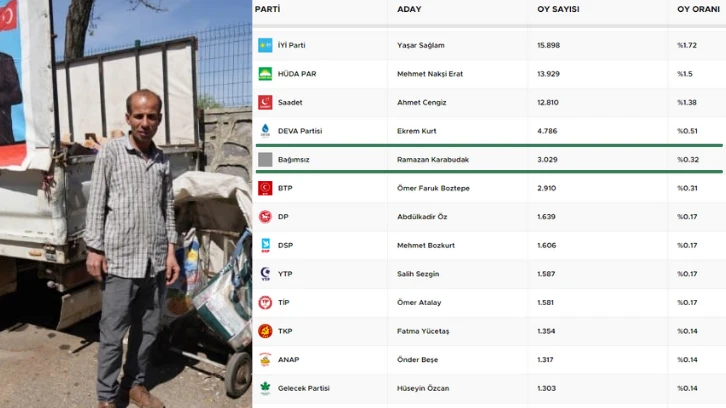The image size is (726, 408).
Task: Click the gray Bağımsız color square
Action: click(x=265, y=159)
